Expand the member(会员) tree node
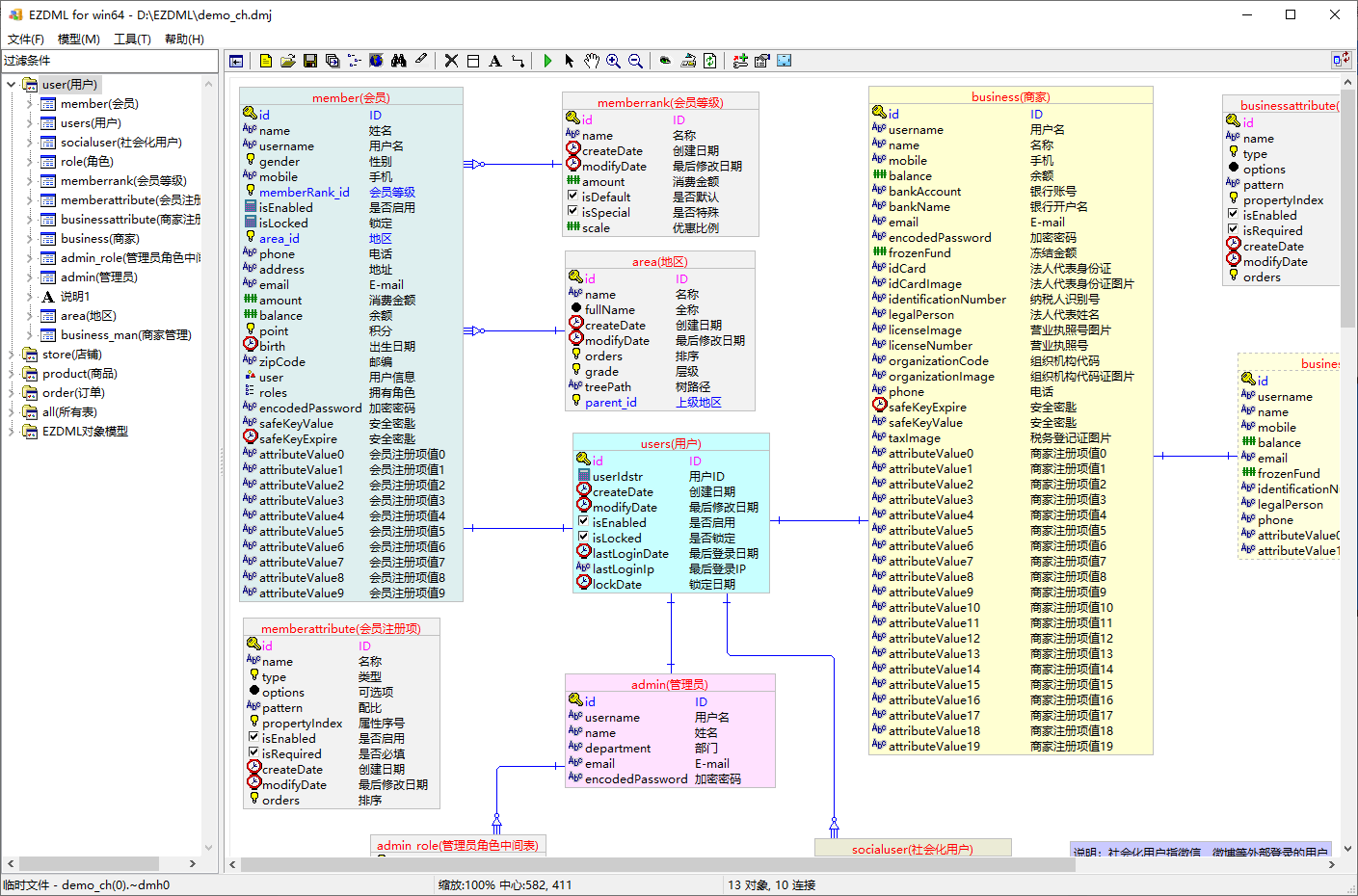This screenshot has width=1358, height=896. [x=30, y=104]
